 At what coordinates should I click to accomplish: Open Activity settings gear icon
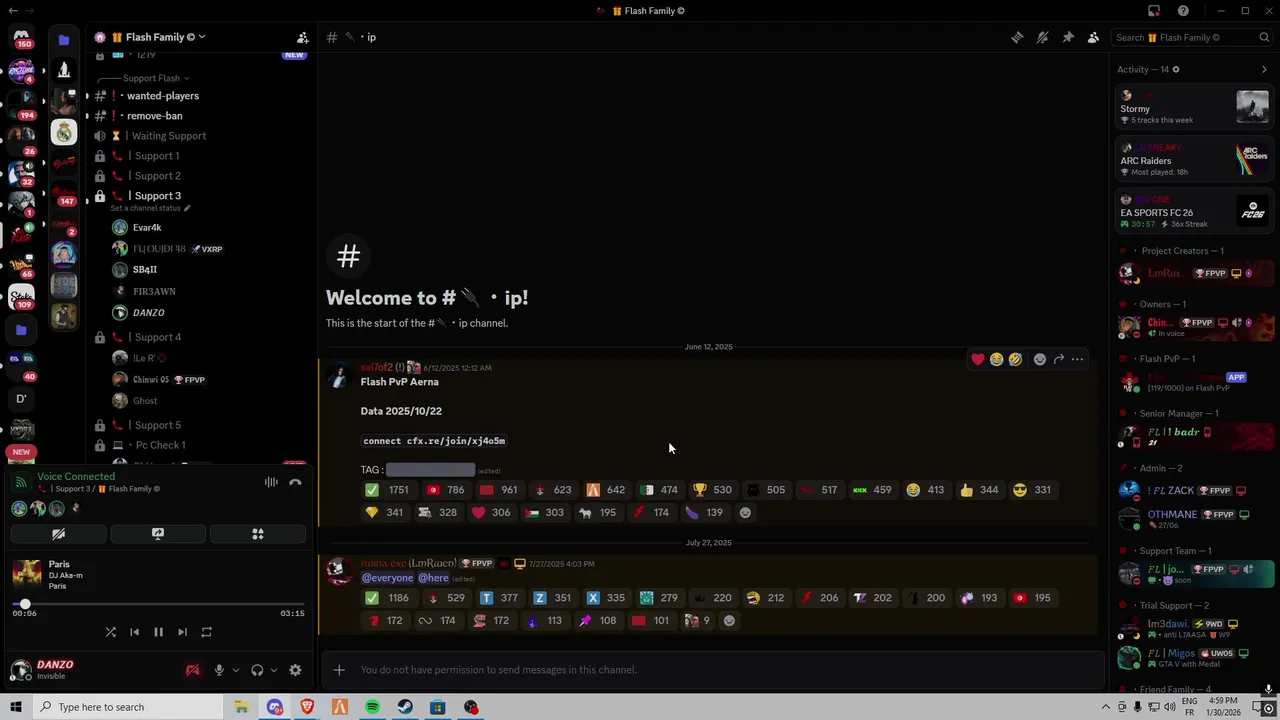click(x=1176, y=69)
